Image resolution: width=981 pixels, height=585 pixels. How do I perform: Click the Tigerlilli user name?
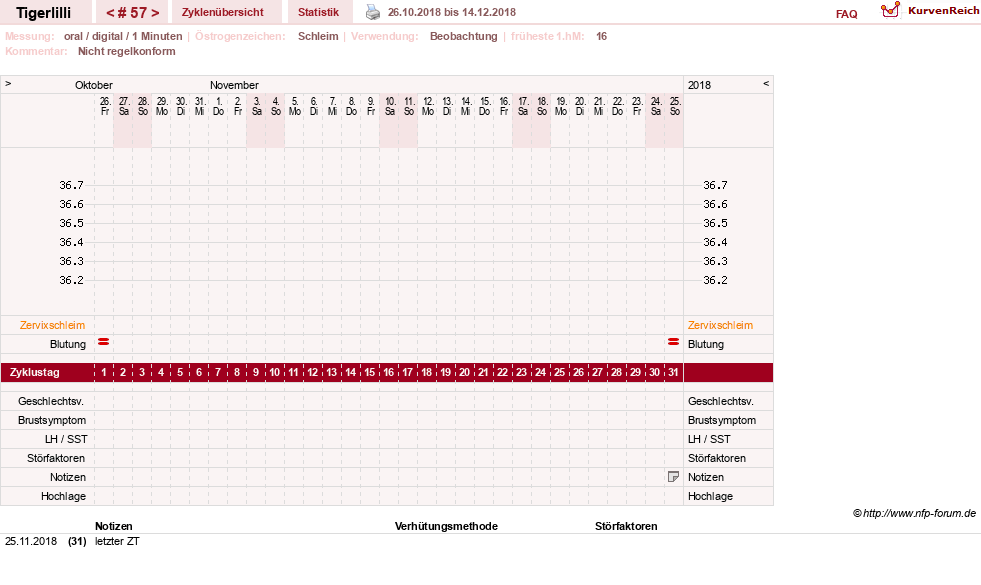44,13
